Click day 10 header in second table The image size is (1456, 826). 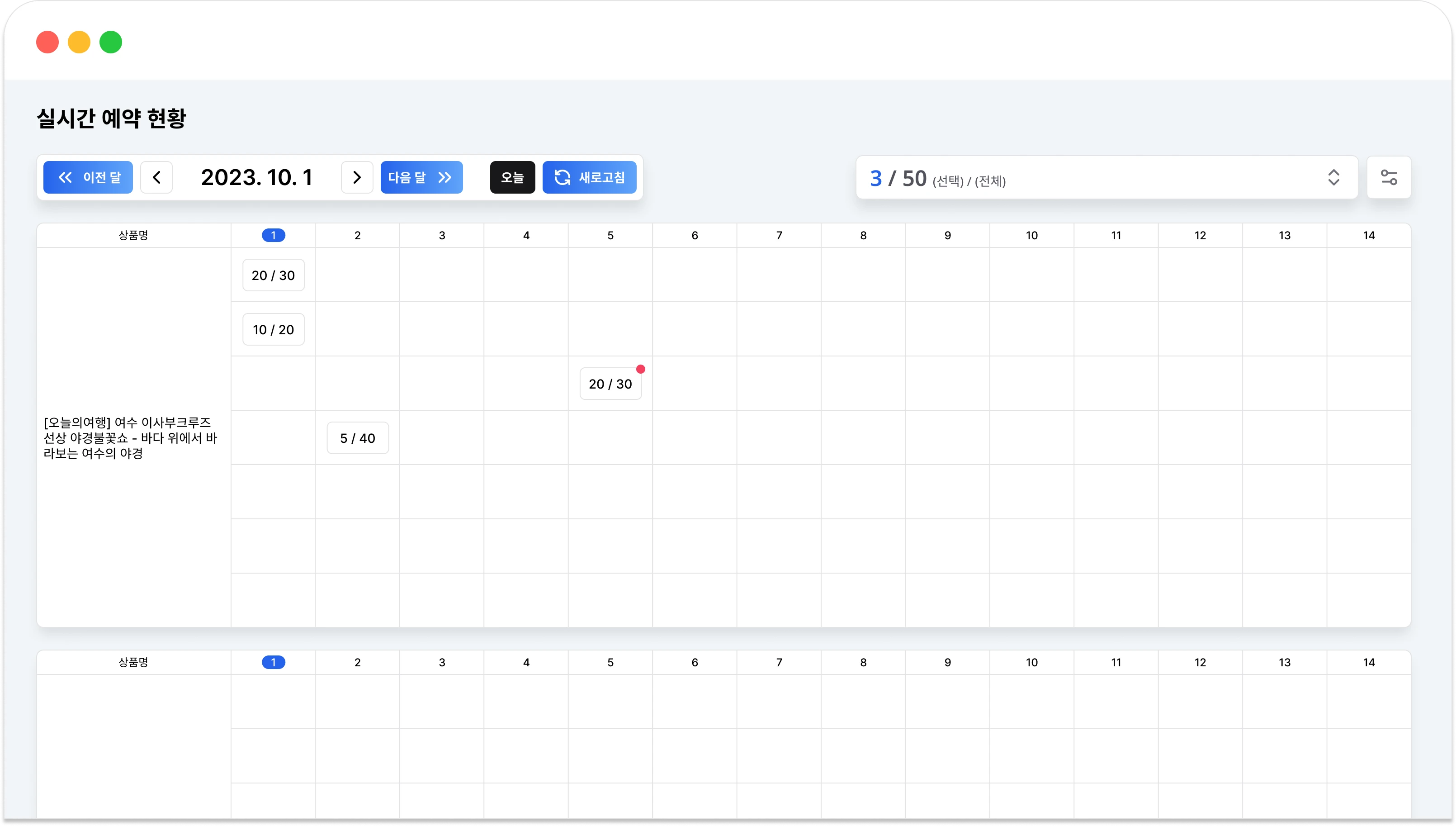(x=1032, y=662)
